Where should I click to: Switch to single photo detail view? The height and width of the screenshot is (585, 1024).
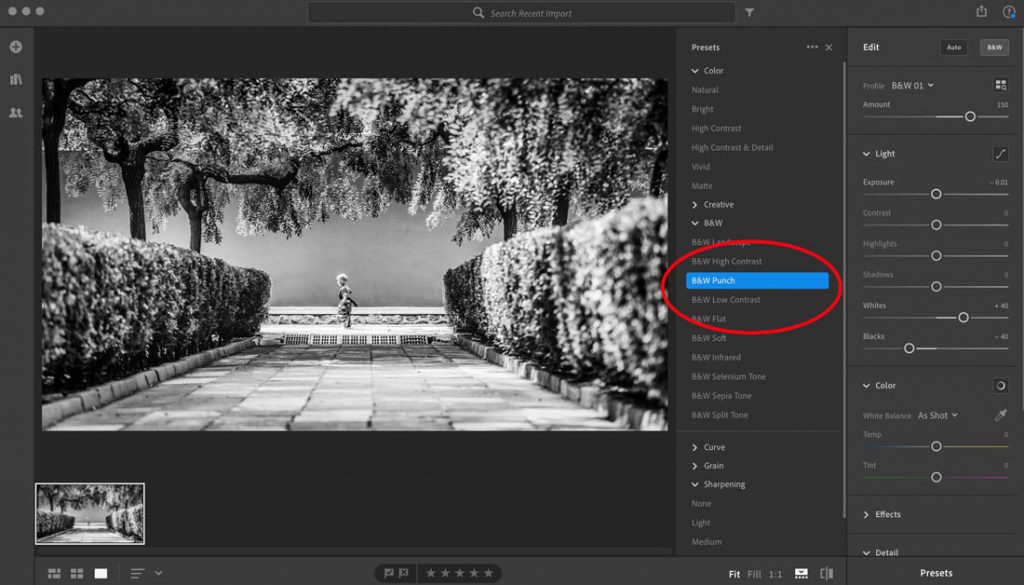tap(101, 573)
